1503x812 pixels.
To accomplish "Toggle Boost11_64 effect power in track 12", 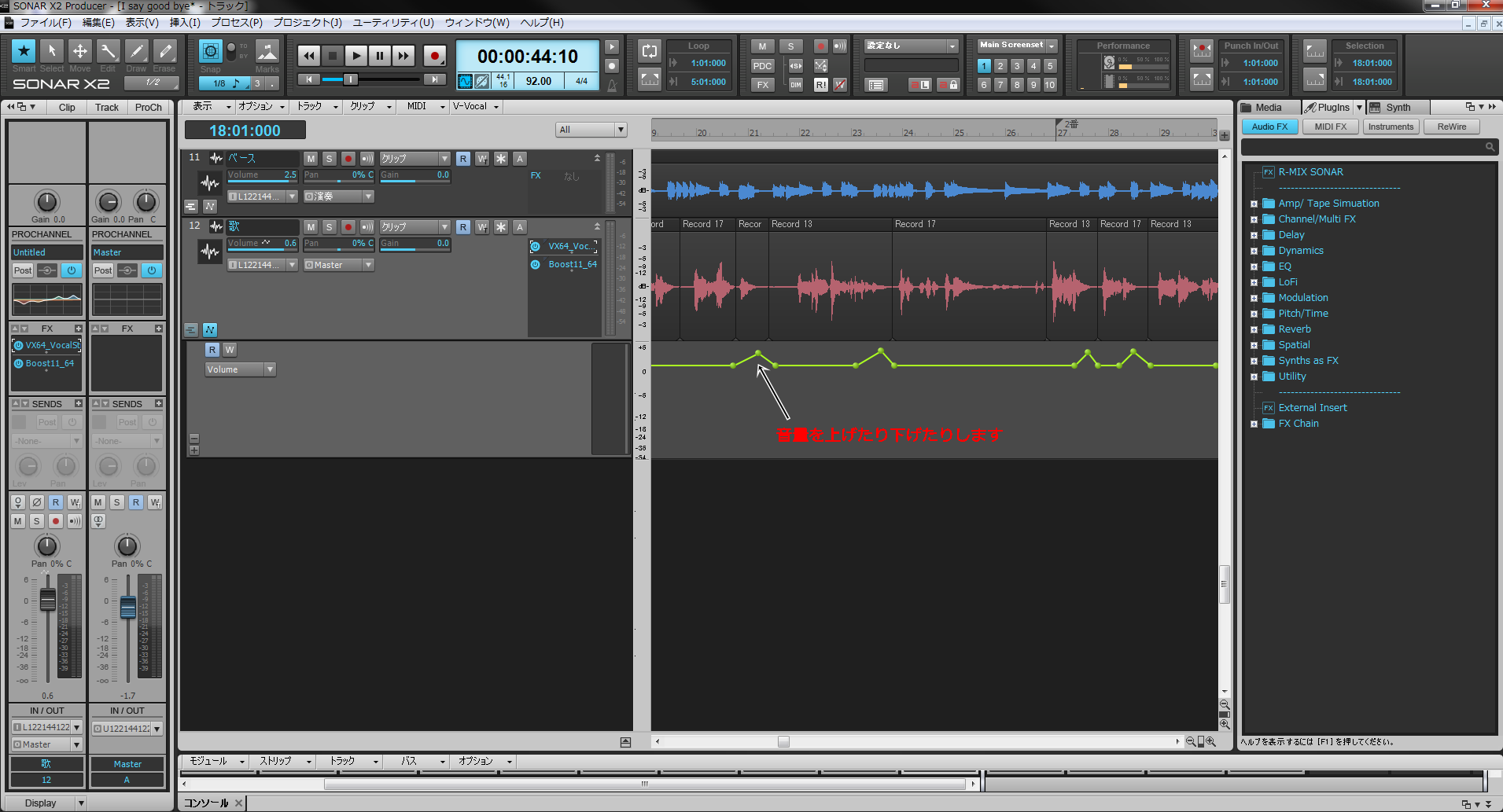I will [536, 265].
